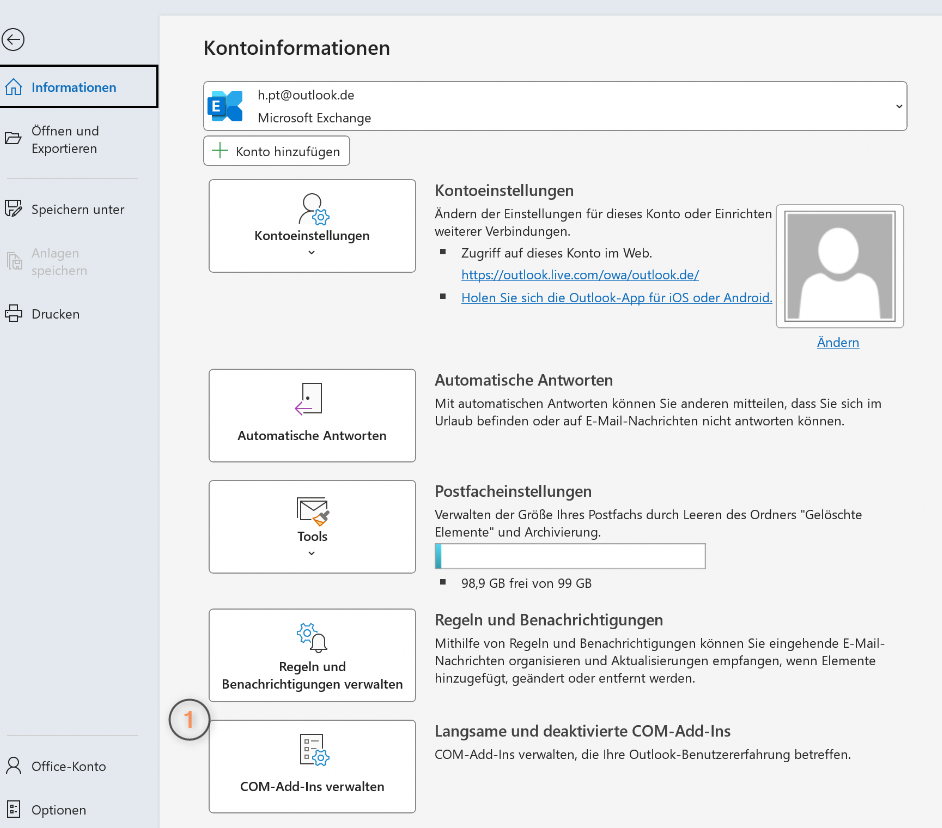The image size is (942, 828).
Task: Open Office-Konto page
Action: point(68,766)
